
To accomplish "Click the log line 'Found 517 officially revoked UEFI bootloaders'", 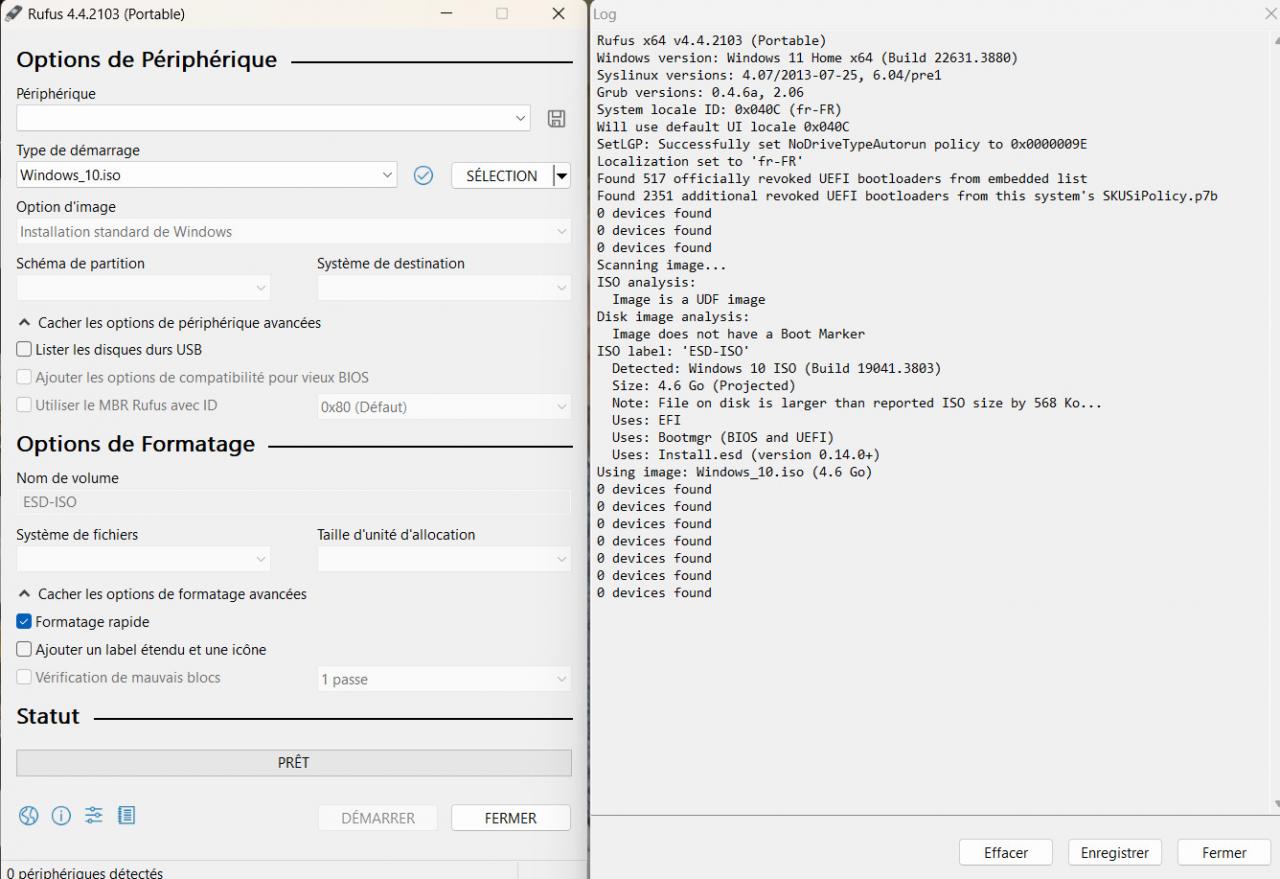I will [842, 179].
